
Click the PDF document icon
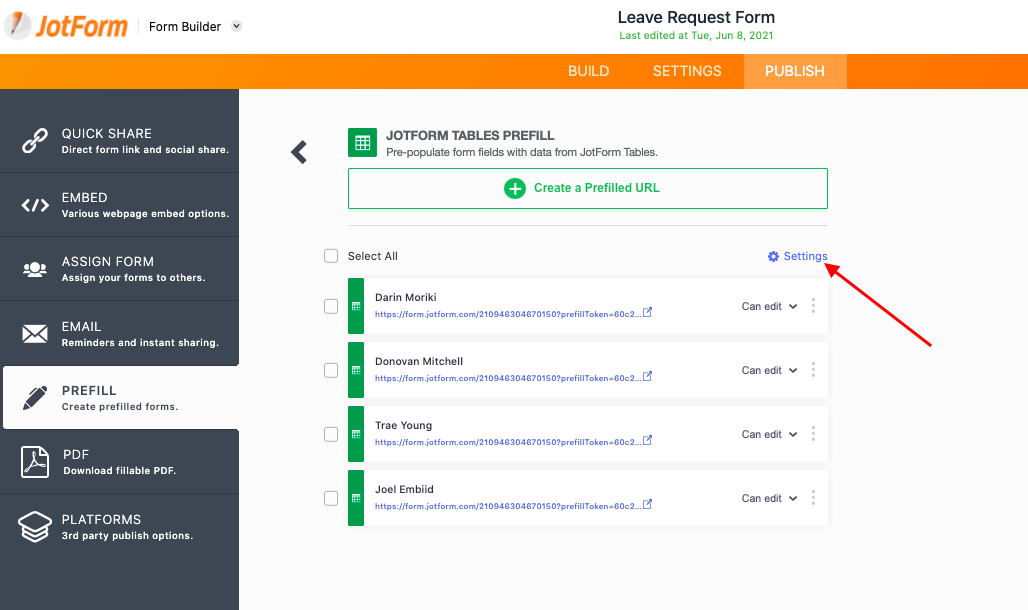point(35,462)
